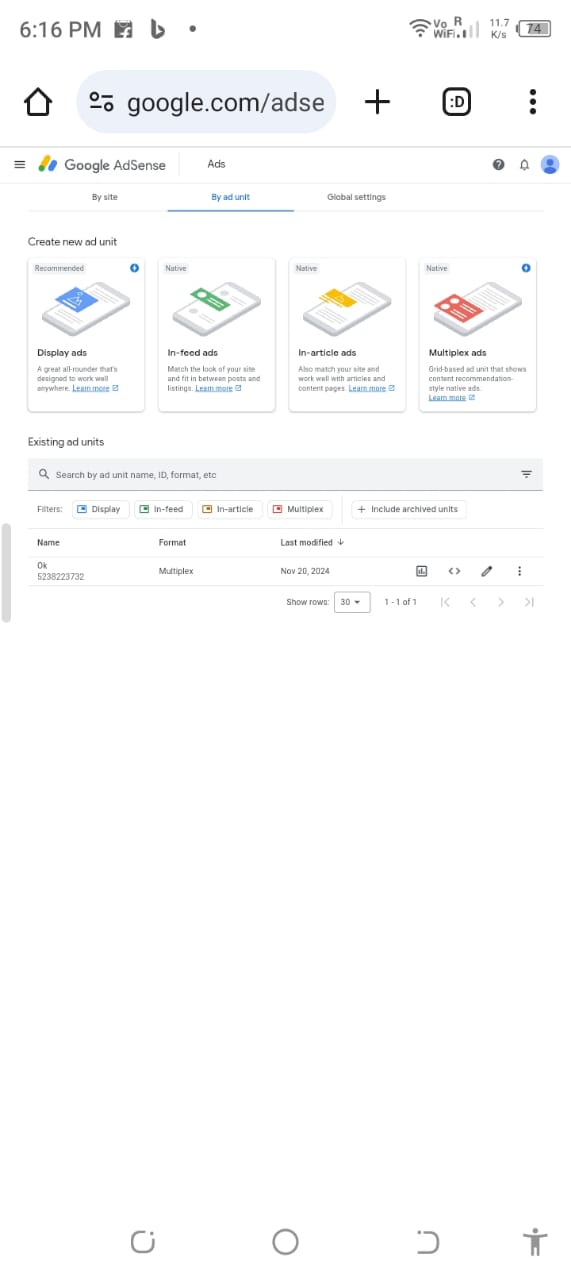This screenshot has width=571, height=1280.
Task: Jump to the first page of rows
Action: pyautogui.click(x=445, y=602)
